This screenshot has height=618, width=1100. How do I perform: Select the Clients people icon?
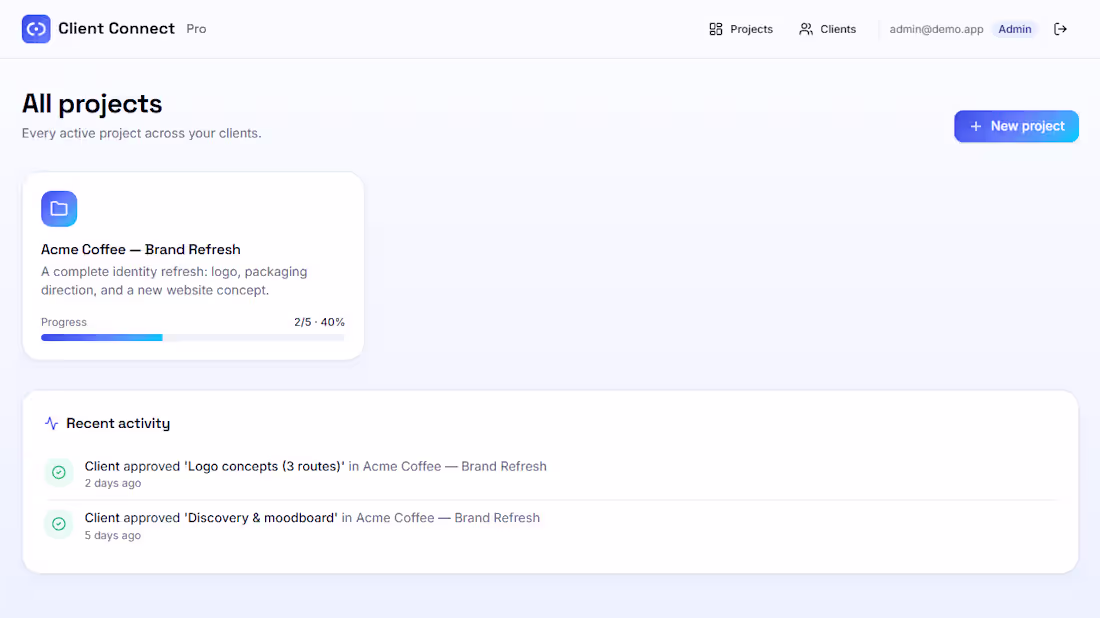pyautogui.click(x=806, y=29)
